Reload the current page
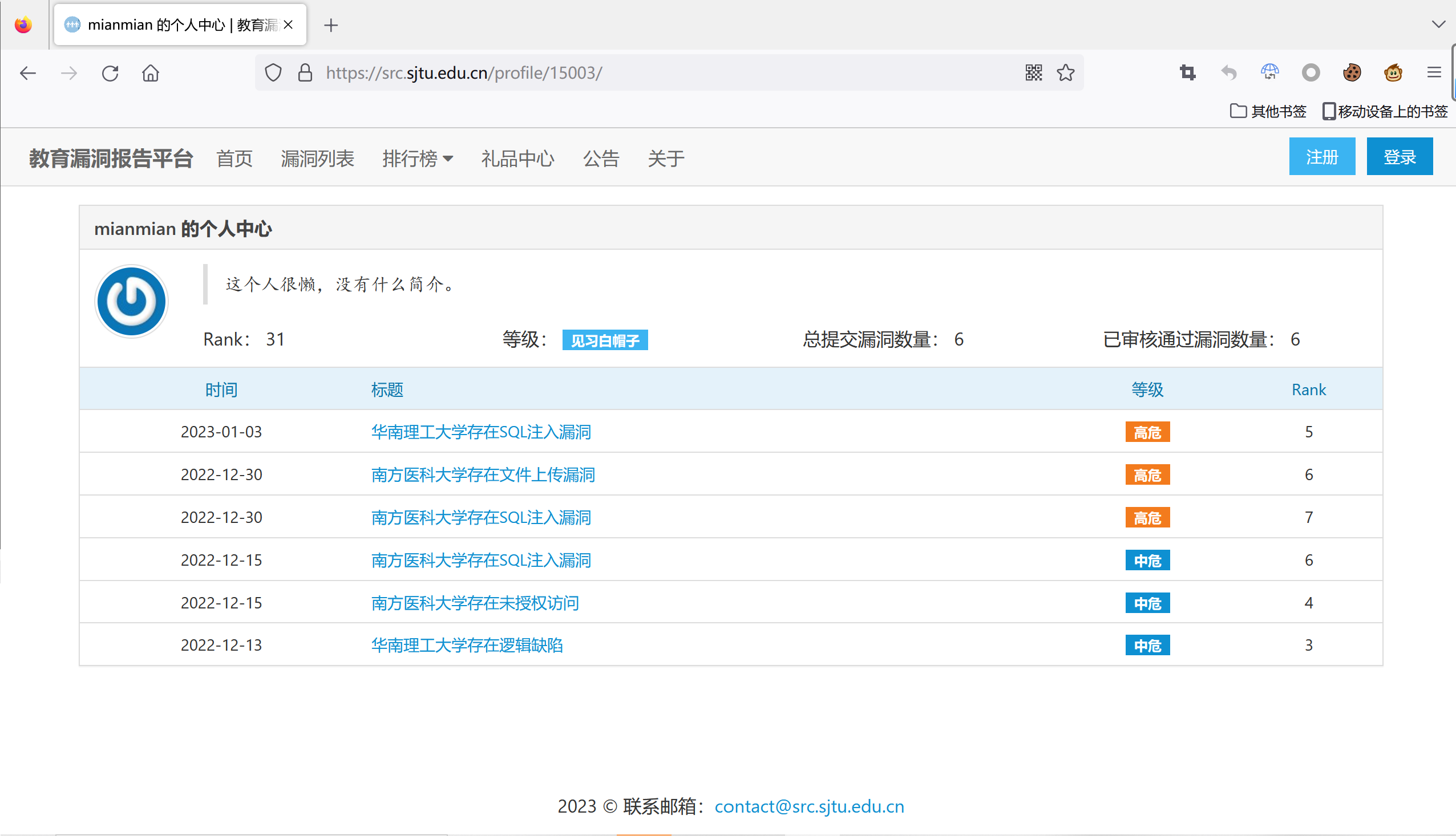Viewport: 1456px width, 836px height. [110, 73]
